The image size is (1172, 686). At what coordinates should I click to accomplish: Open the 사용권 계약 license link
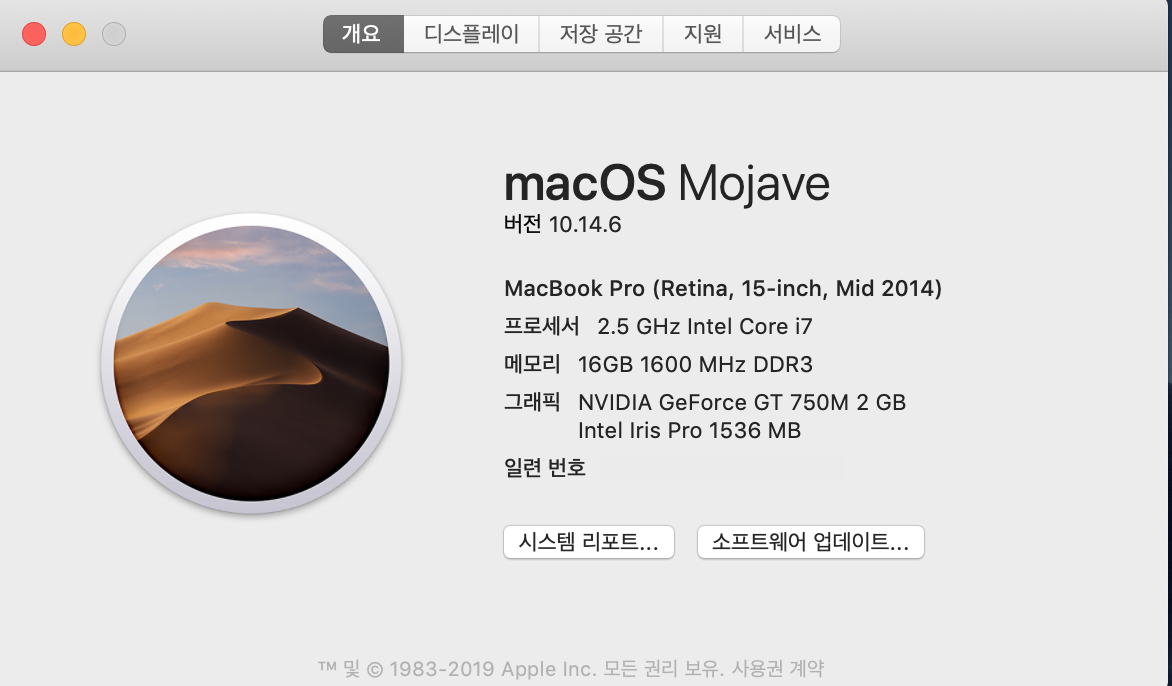point(777,668)
